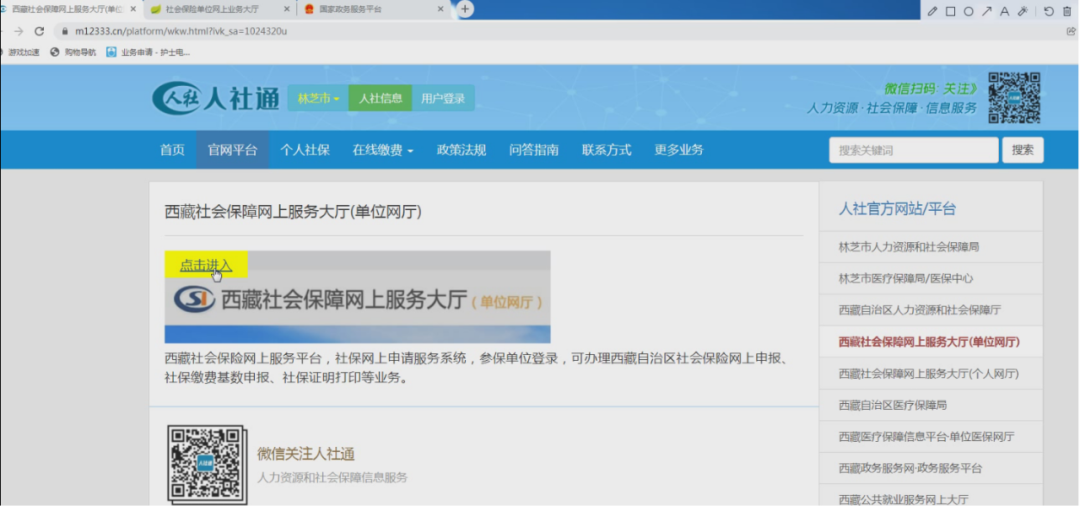Open 西藏政务服务网-政务服务平台 sidebar link
The image size is (1080, 506).
pos(910,468)
